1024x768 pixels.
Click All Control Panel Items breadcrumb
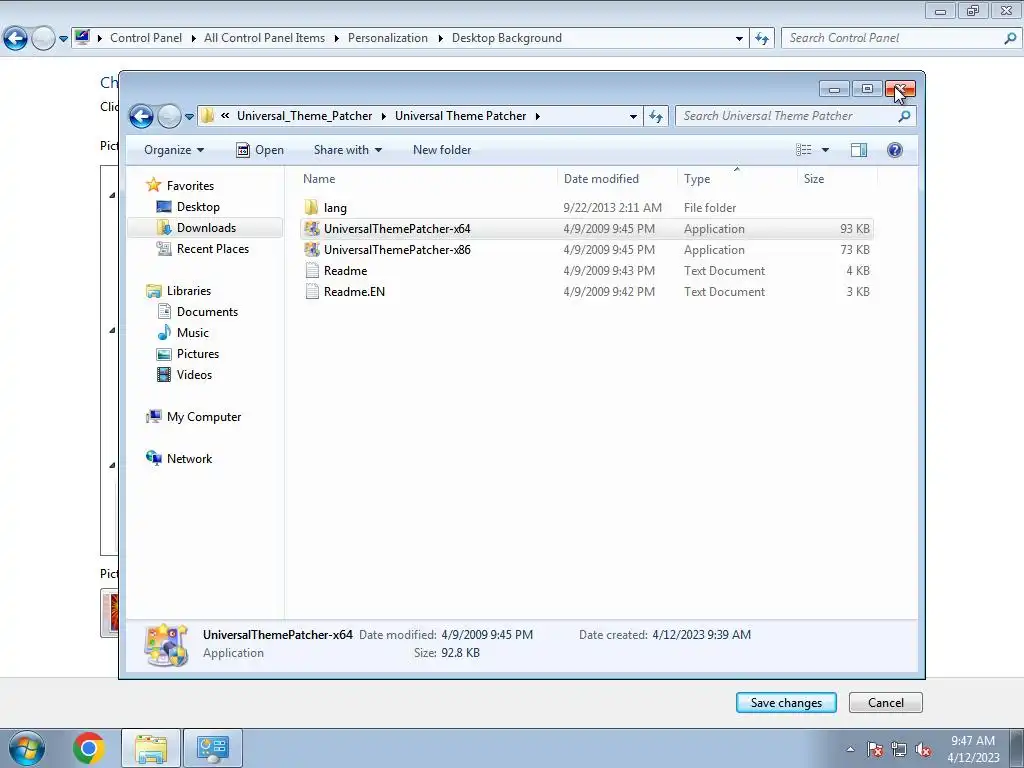coord(264,38)
